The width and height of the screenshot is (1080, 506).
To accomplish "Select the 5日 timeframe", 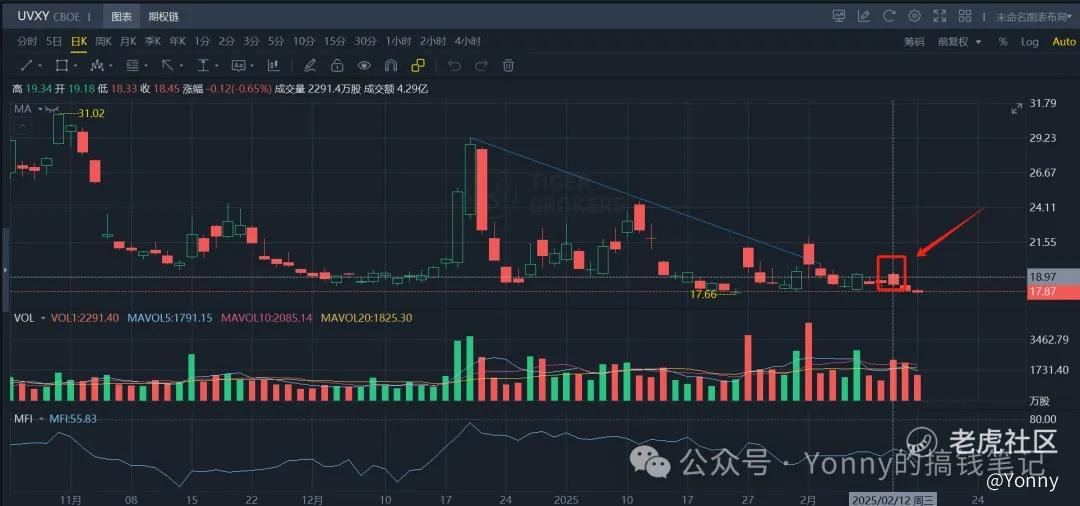I will coord(54,41).
